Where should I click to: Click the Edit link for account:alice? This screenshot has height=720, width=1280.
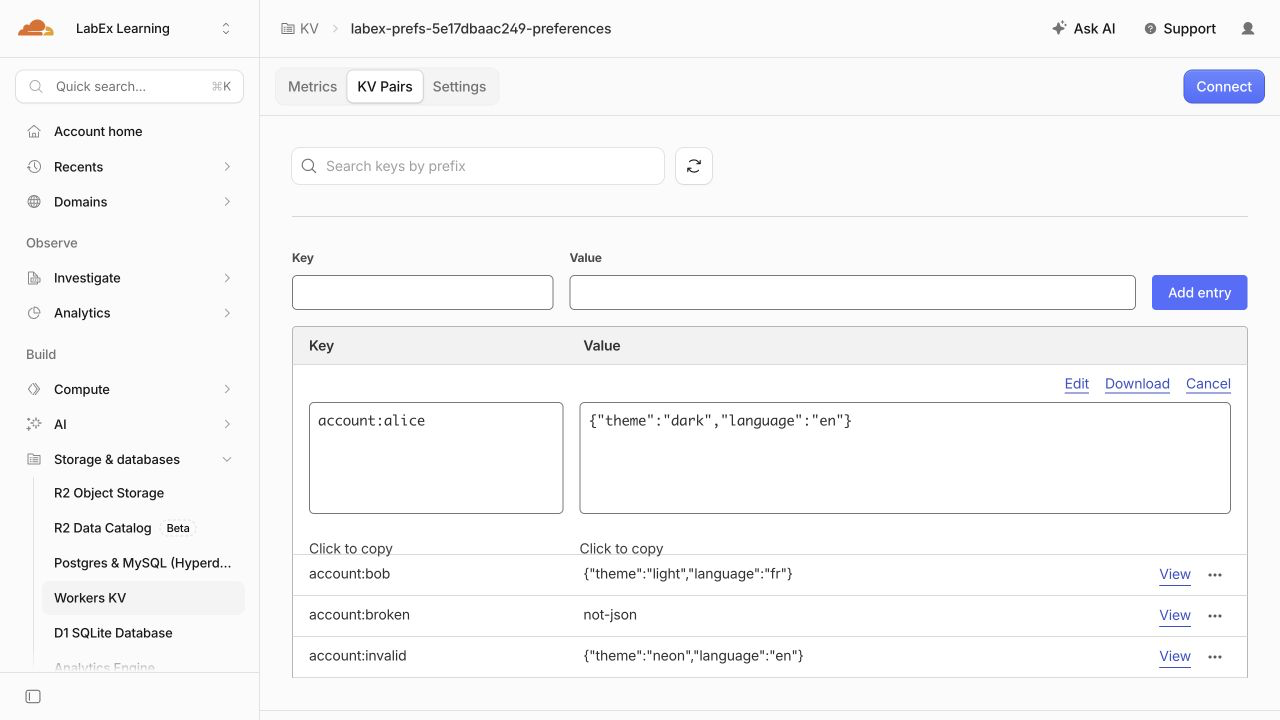(1077, 384)
